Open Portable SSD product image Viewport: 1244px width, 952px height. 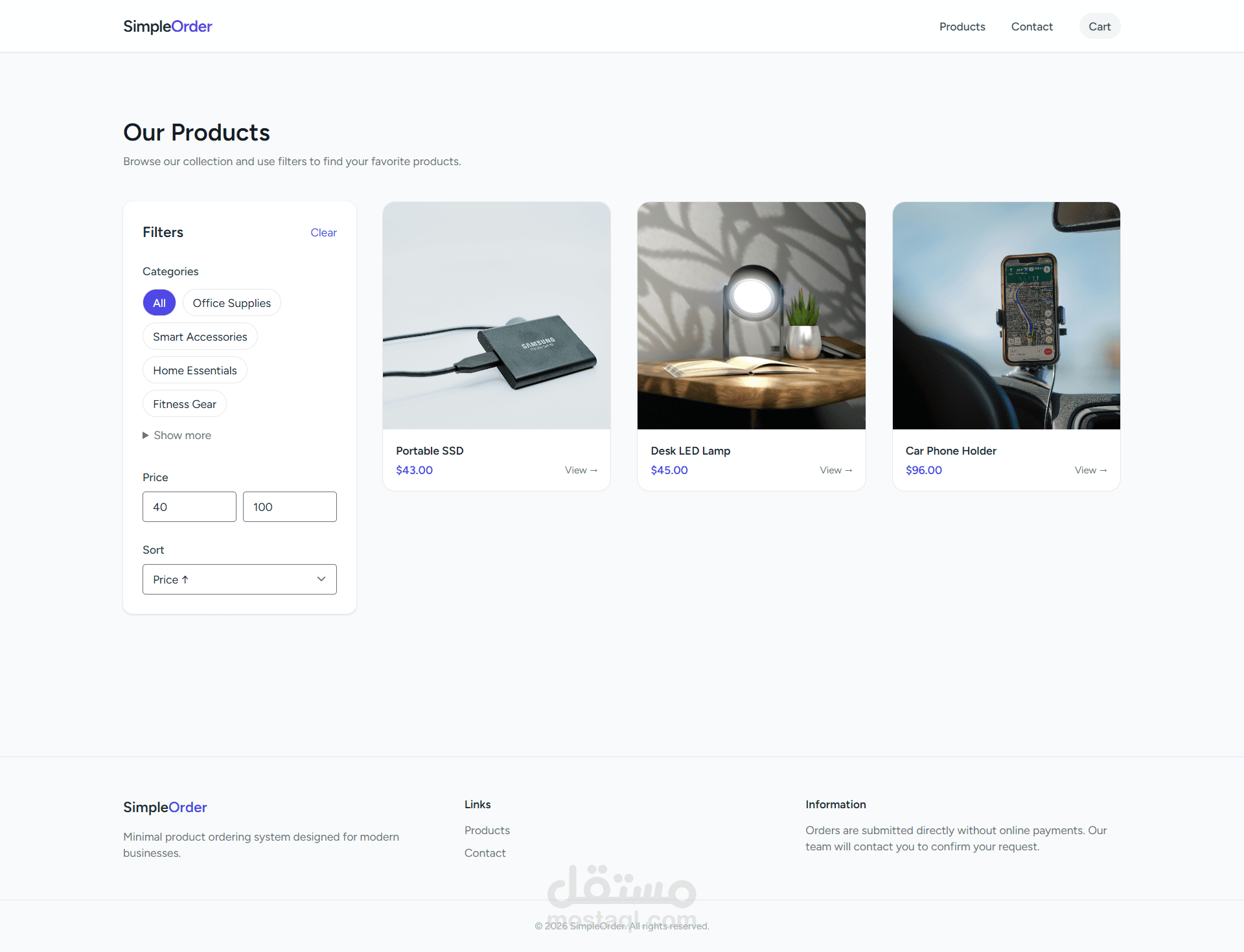496,315
